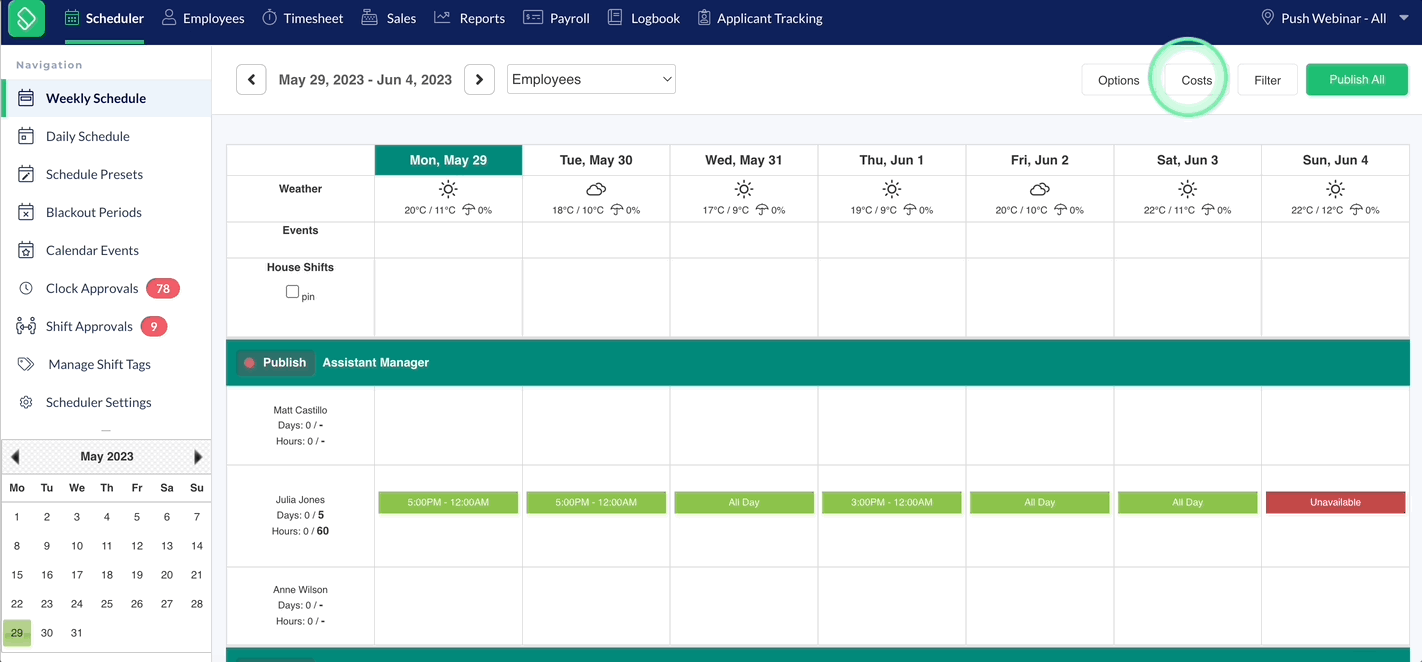The height and width of the screenshot is (662, 1422).
Task: Click the Clock Approvals clock icon
Action: 26,288
